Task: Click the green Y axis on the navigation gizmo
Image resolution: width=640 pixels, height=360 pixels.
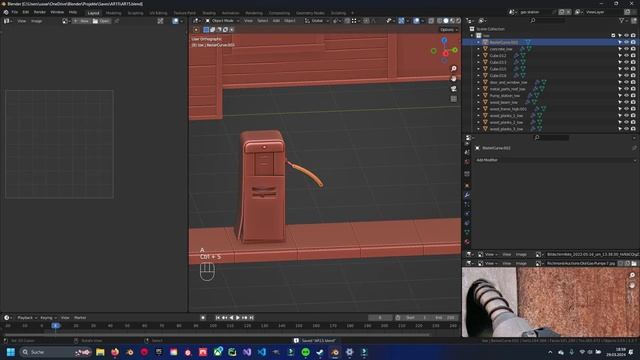Action: (x=455, y=50)
